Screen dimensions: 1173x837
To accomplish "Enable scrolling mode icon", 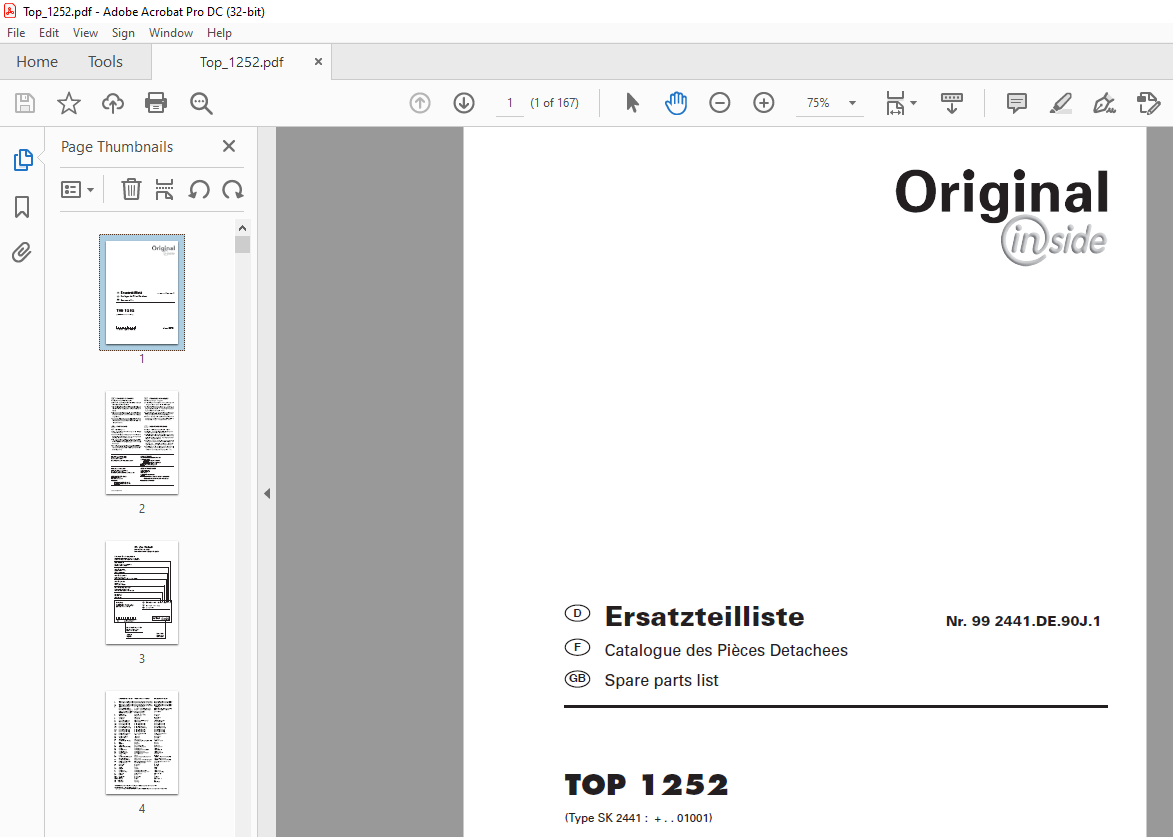I will coord(952,103).
